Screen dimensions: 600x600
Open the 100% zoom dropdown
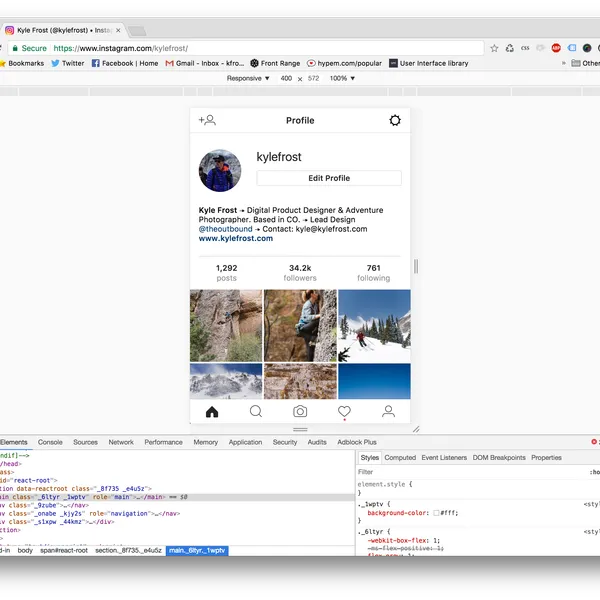pyautogui.click(x=342, y=78)
